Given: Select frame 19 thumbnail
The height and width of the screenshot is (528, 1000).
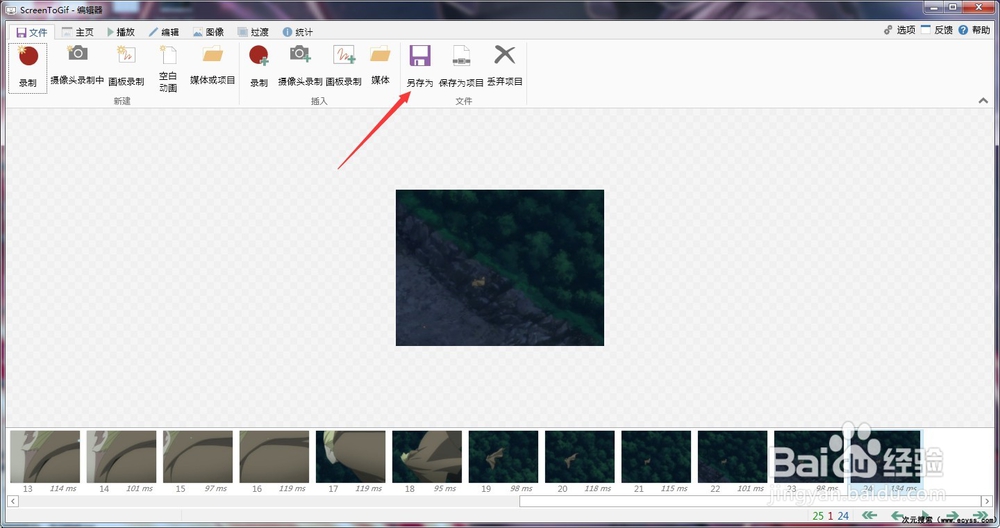Looking at the screenshot, I should (x=503, y=457).
